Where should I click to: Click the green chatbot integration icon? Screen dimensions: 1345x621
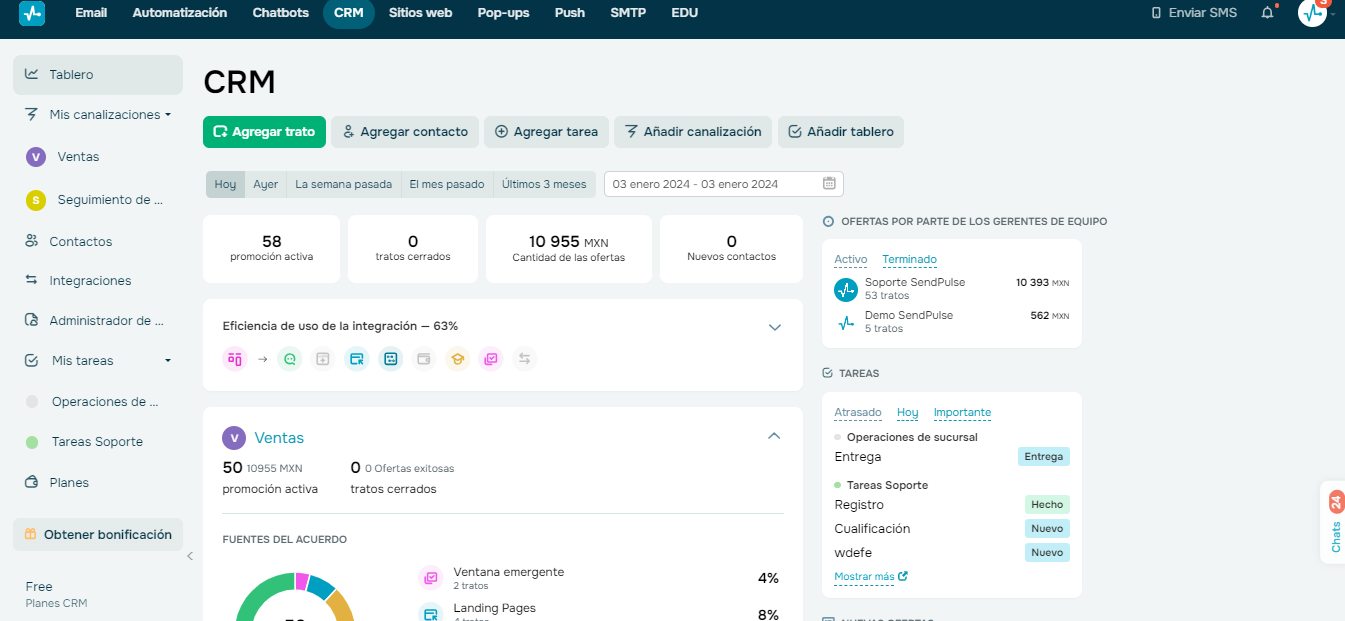coord(291,358)
